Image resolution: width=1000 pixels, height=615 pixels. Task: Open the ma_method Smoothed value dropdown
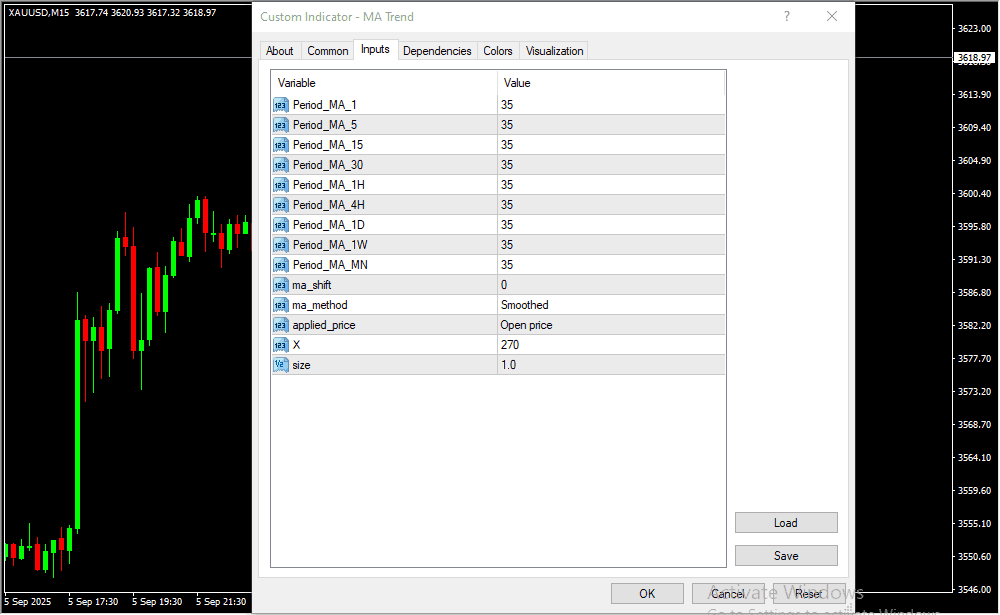tap(611, 305)
